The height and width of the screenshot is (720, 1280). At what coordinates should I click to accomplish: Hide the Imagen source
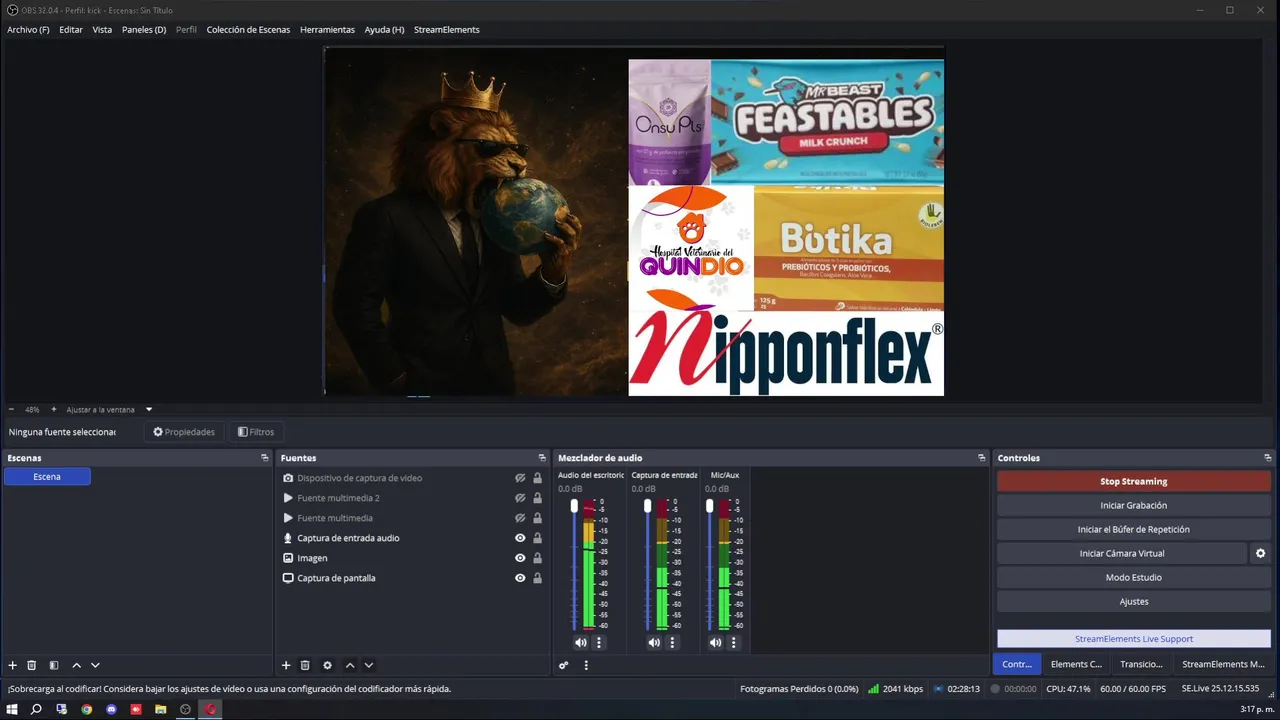pos(520,558)
